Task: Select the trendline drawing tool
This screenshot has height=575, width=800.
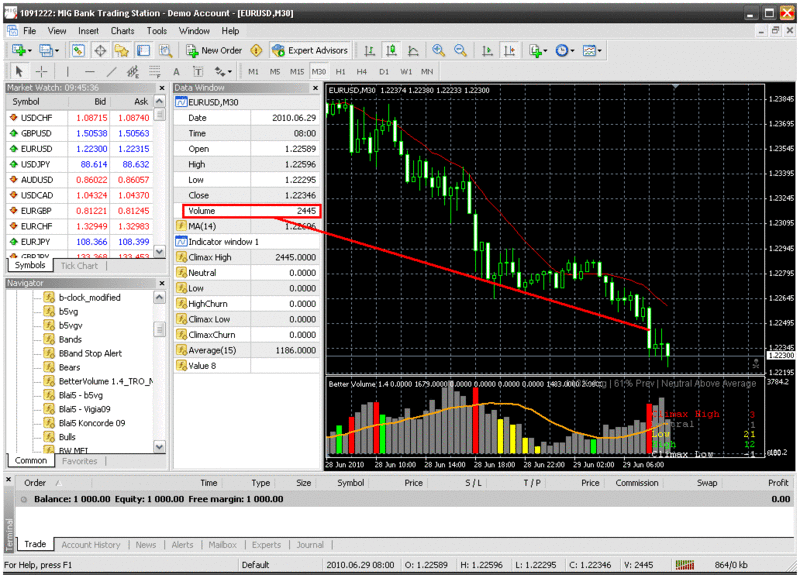Action: 111,72
